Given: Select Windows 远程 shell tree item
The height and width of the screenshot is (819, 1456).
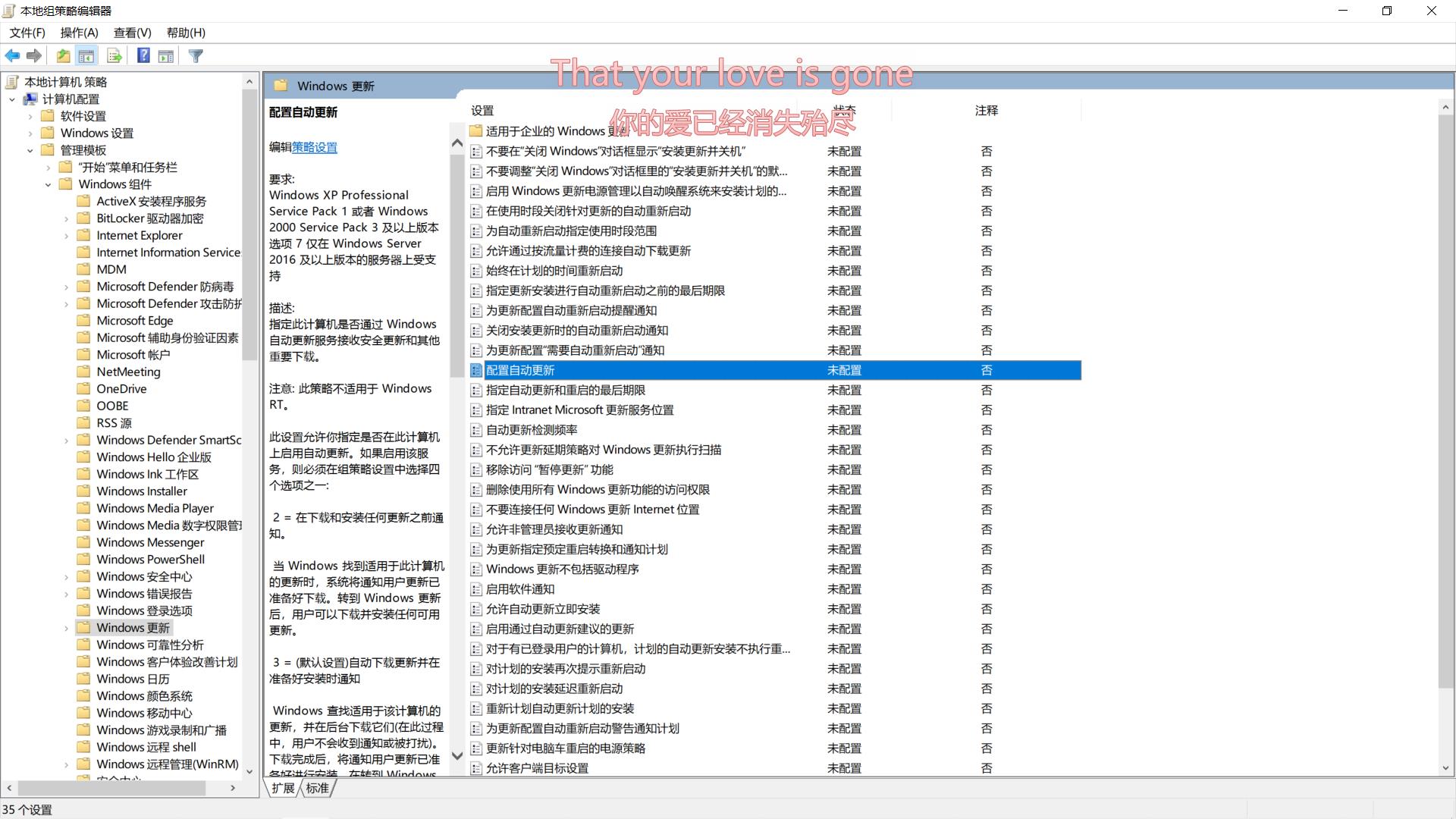Looking at the screenshot, I should [x=146, y=747].
